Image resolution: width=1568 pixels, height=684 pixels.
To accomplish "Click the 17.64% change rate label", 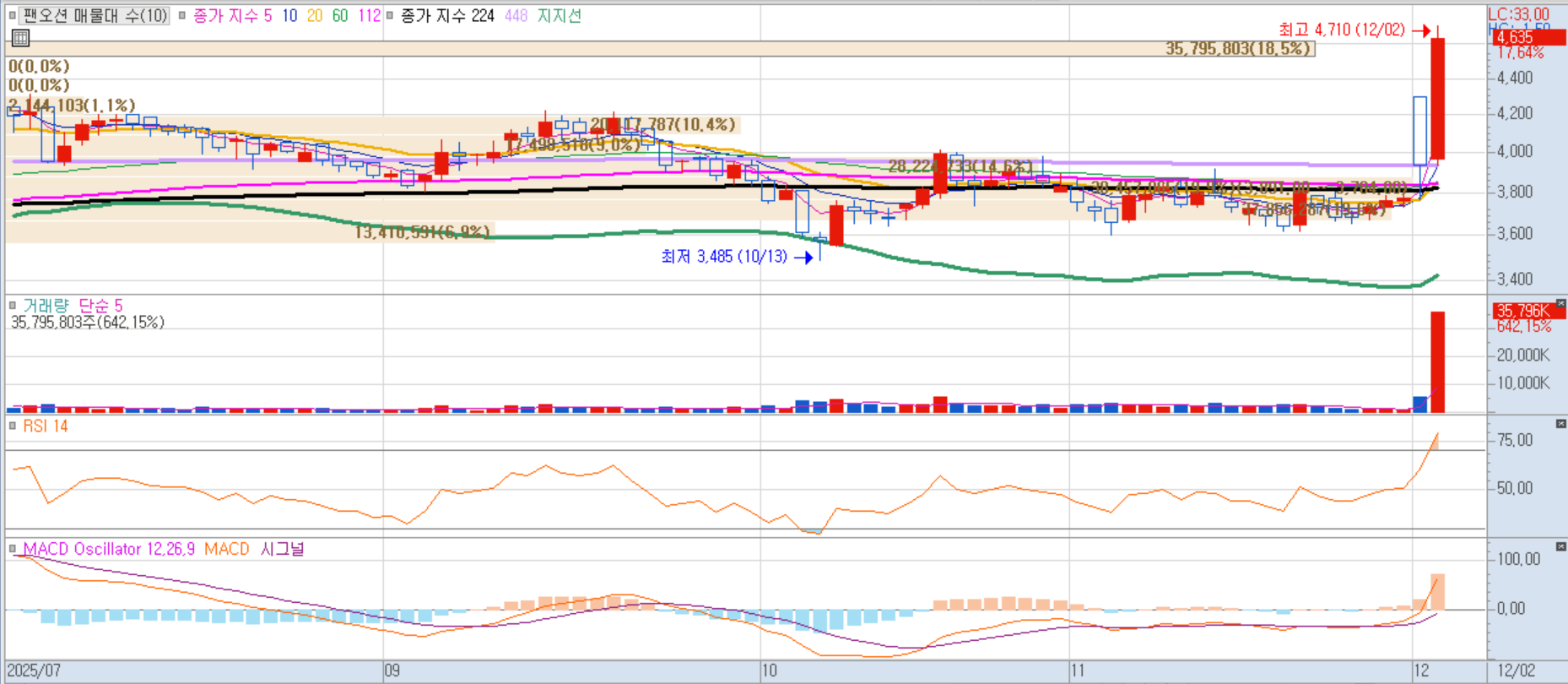I will (x=1520, y=52).
